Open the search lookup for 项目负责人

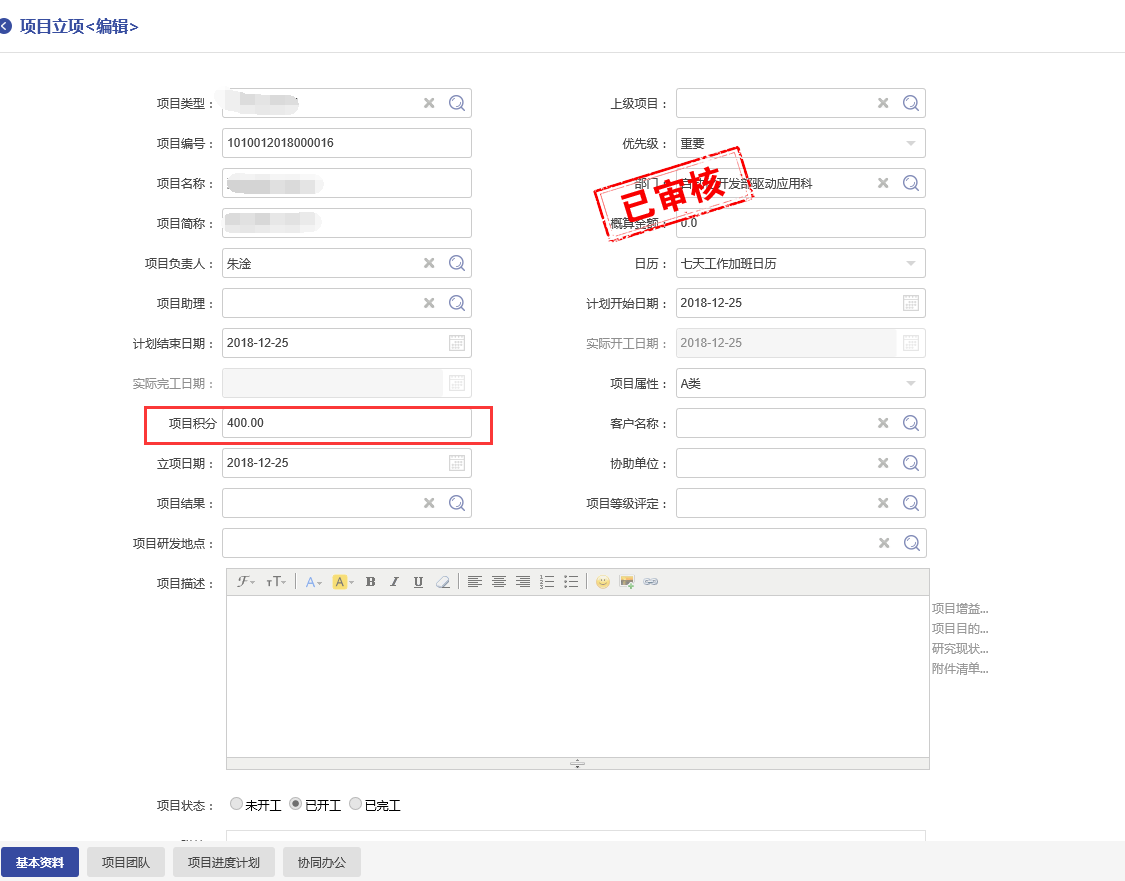pos(457,263)
